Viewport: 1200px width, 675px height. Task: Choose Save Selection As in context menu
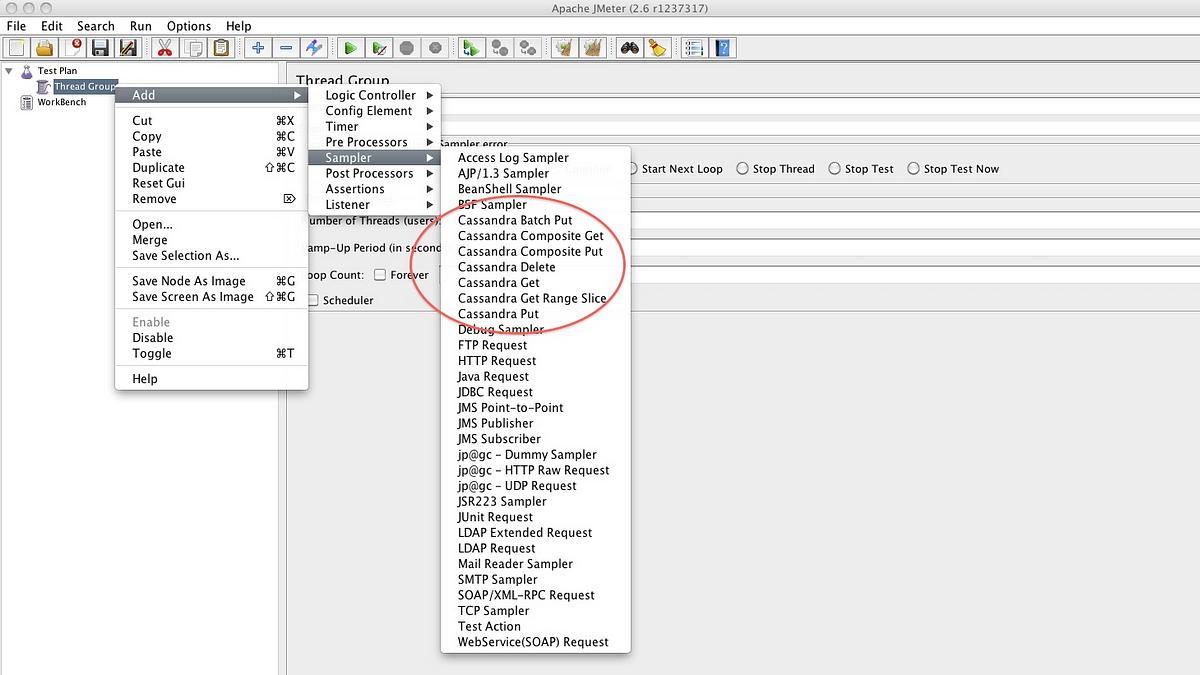click(212, 256)
